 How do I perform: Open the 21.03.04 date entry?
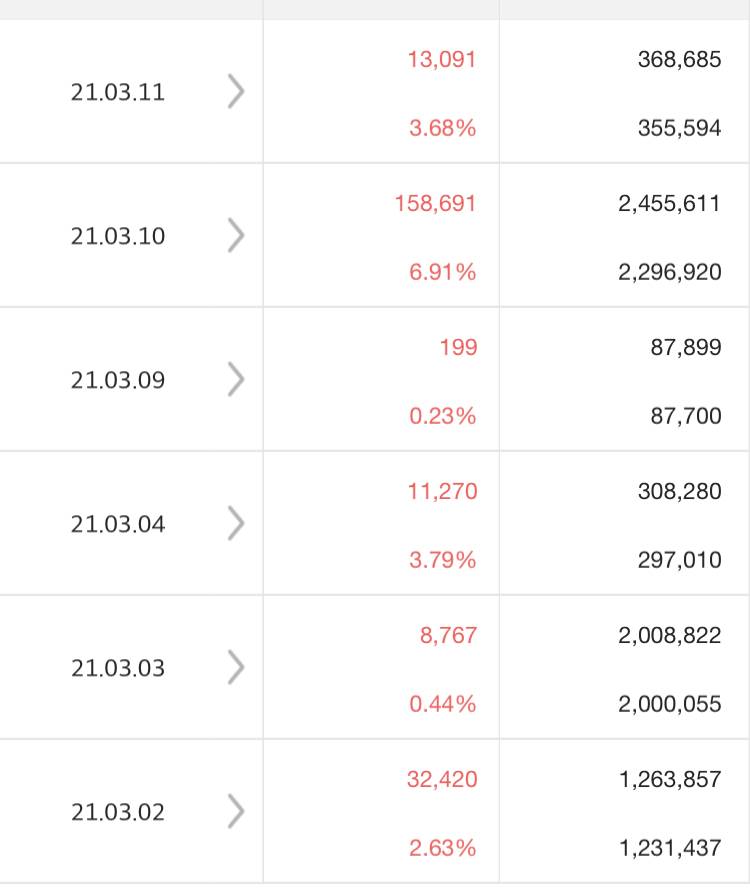(118, 524)
